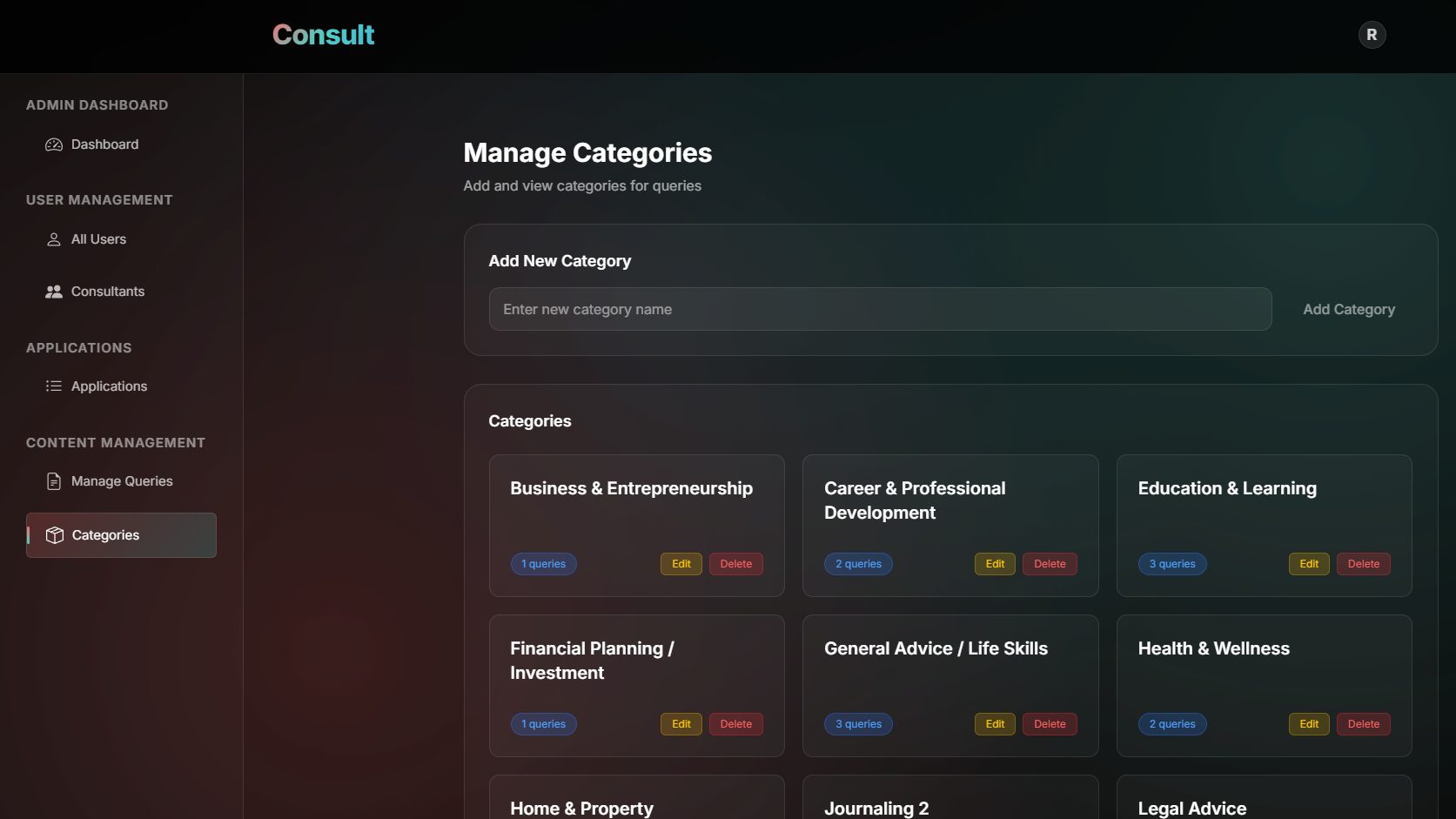The image size is (1456, 819).
Task: Click Career & Professional Development 2 queries badge
Action: point(858,564)
